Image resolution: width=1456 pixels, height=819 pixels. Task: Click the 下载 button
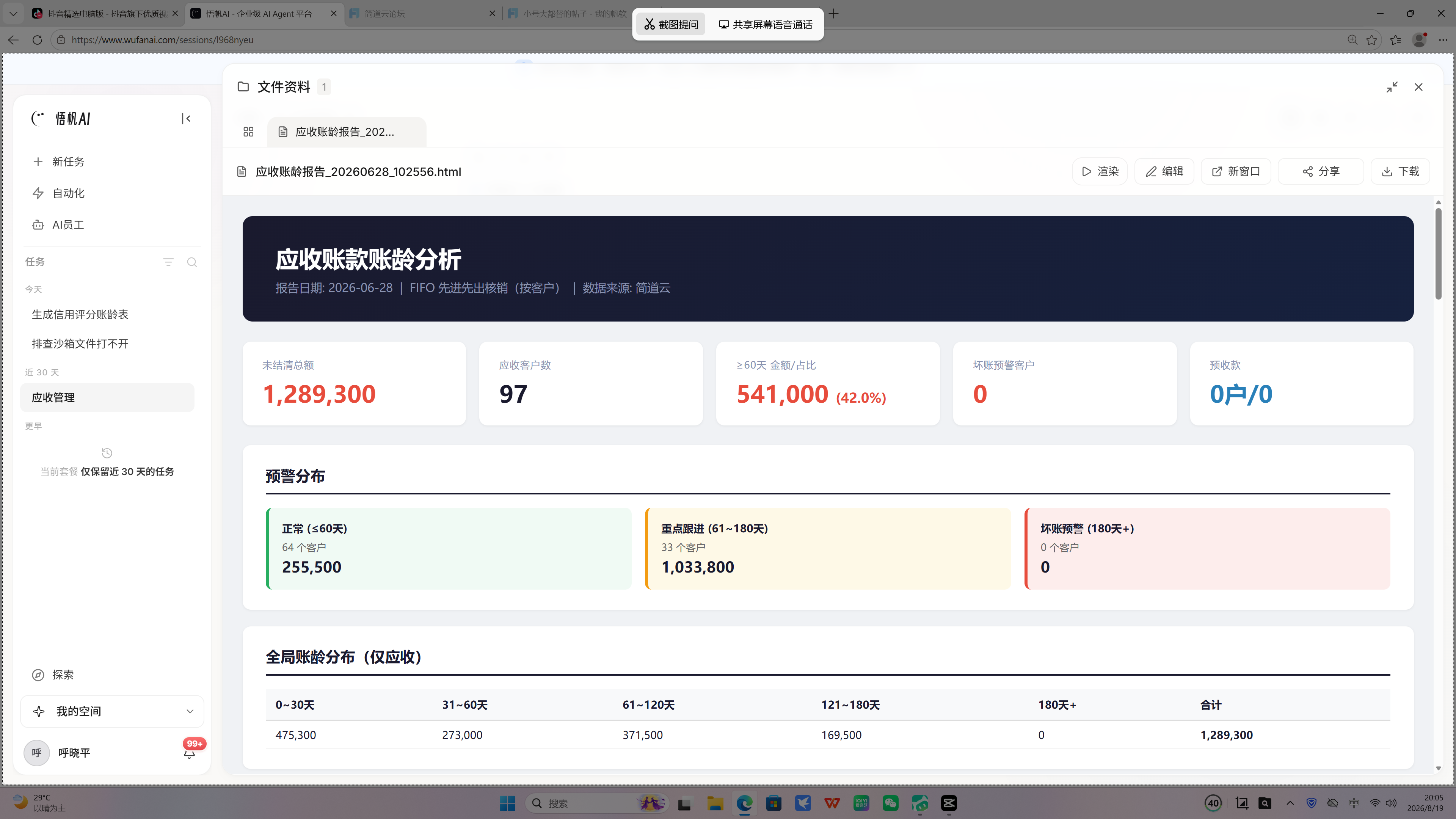pyautogui.click(x=1400, y=171)
